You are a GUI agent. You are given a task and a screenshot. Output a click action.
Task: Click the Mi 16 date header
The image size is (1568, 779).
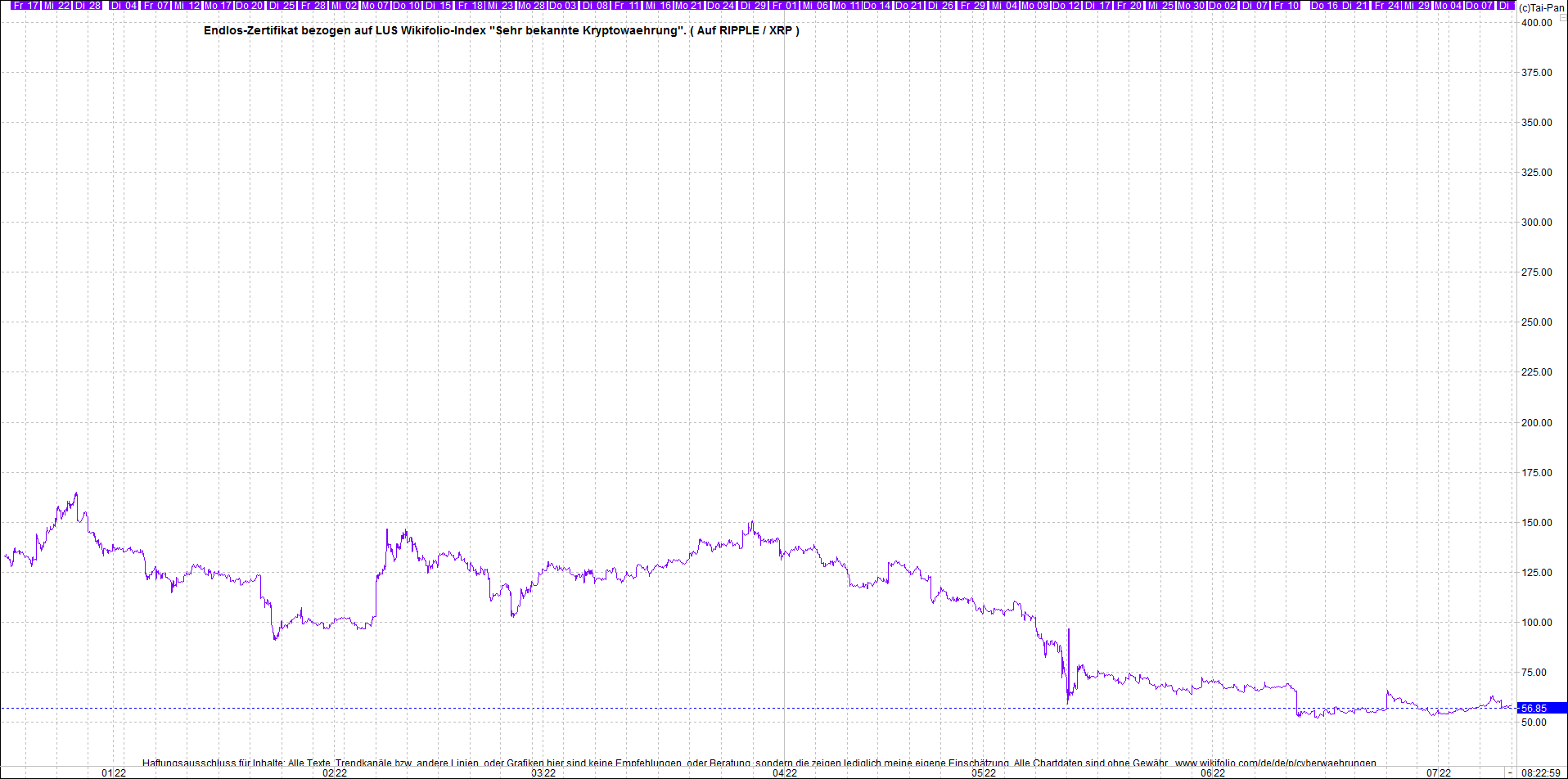[x=658, y=5]
